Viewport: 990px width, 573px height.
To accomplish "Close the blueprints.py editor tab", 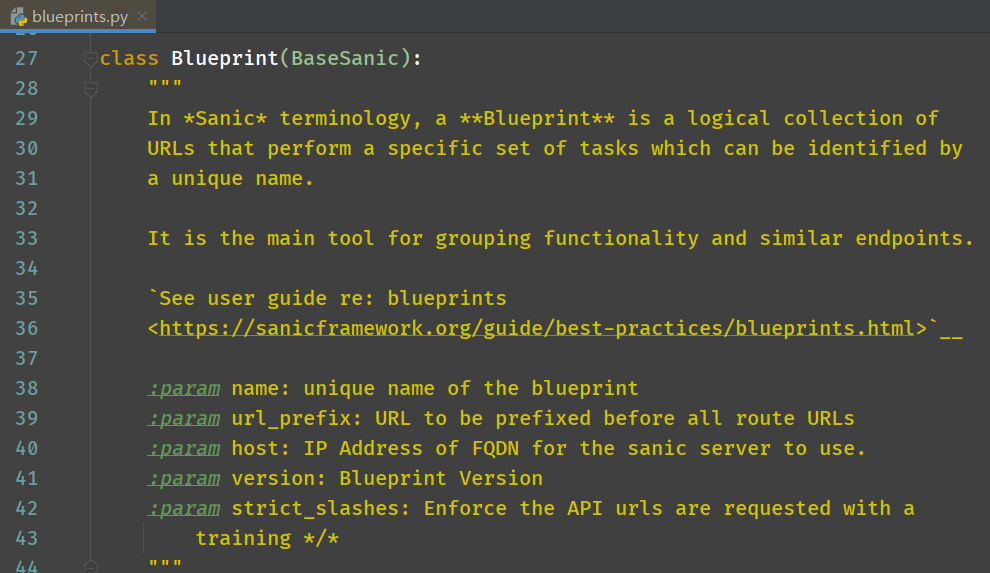I will click(x=142, y=16).
